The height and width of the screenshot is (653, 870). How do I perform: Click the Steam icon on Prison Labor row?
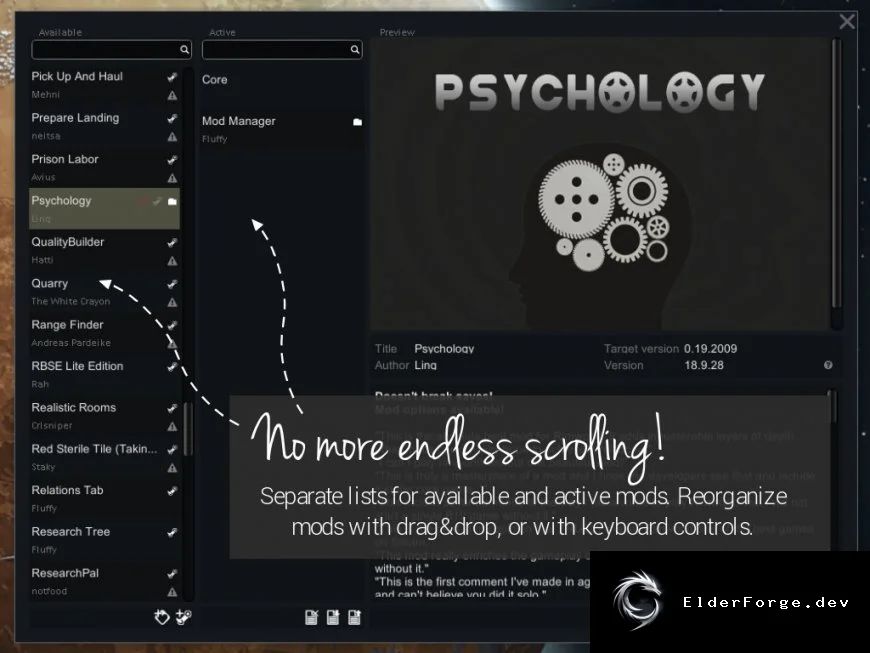172,160
